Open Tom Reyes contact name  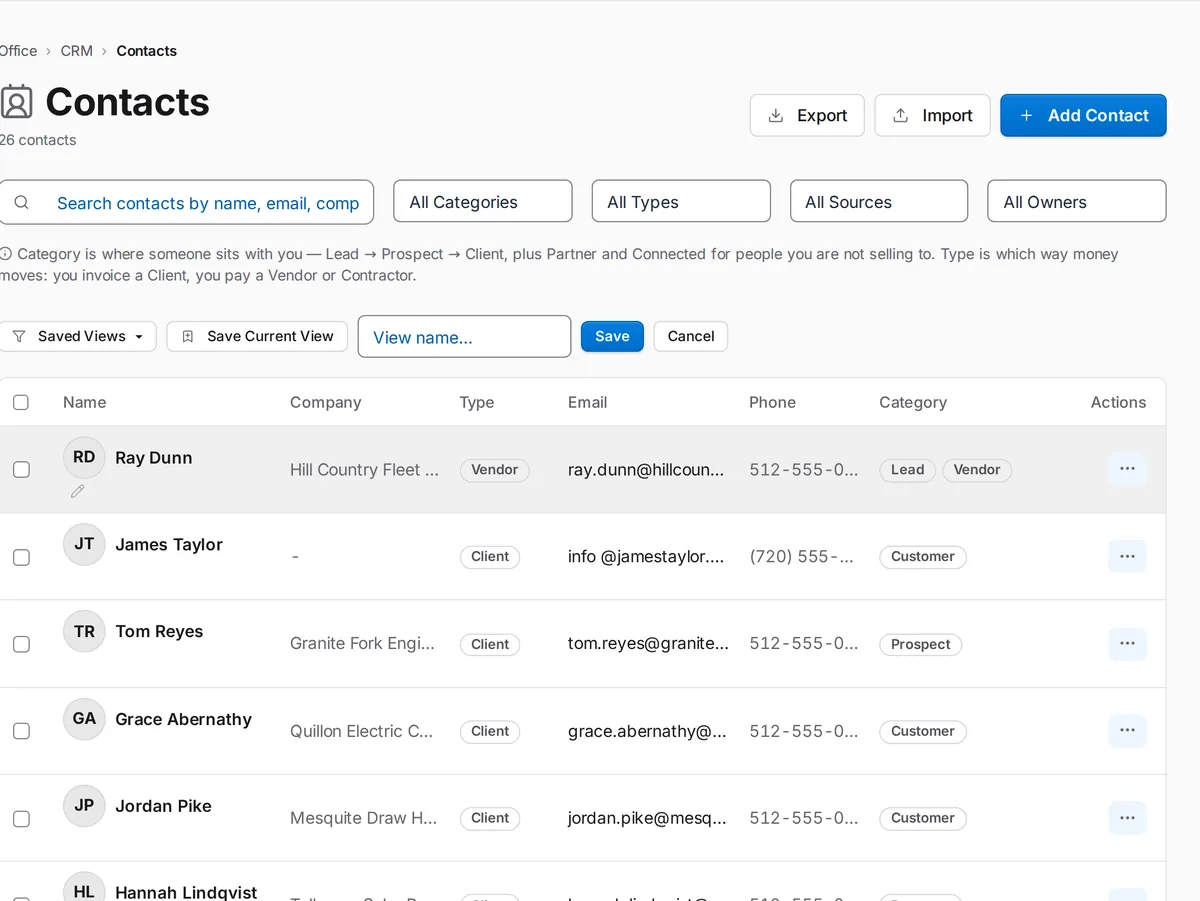(159, 631)
